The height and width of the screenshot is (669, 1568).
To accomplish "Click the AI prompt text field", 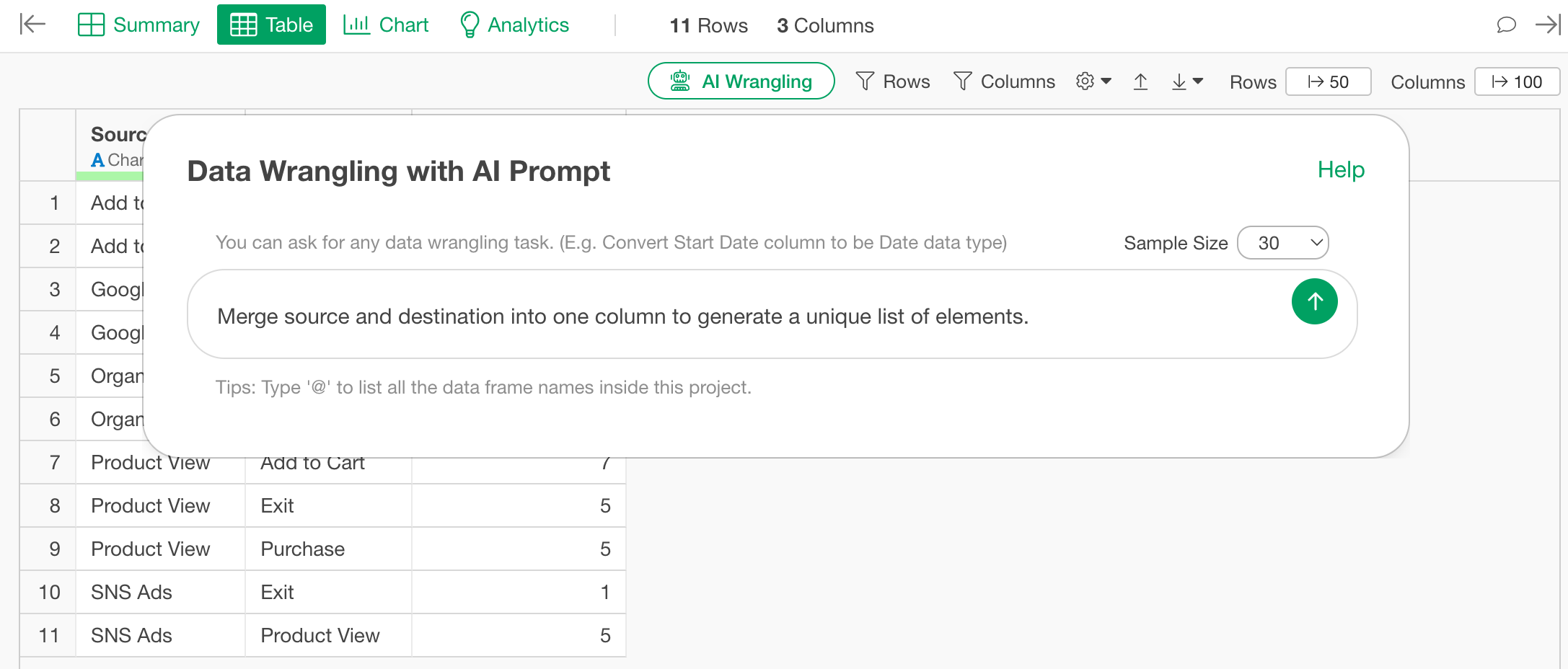I will (x=736, y=316).
